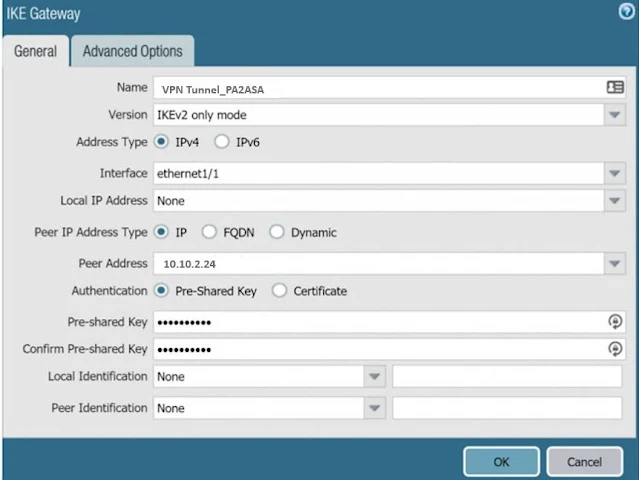Select Pre-Shared Key authentication option
The image size is (639, 480).
point(161,291)
